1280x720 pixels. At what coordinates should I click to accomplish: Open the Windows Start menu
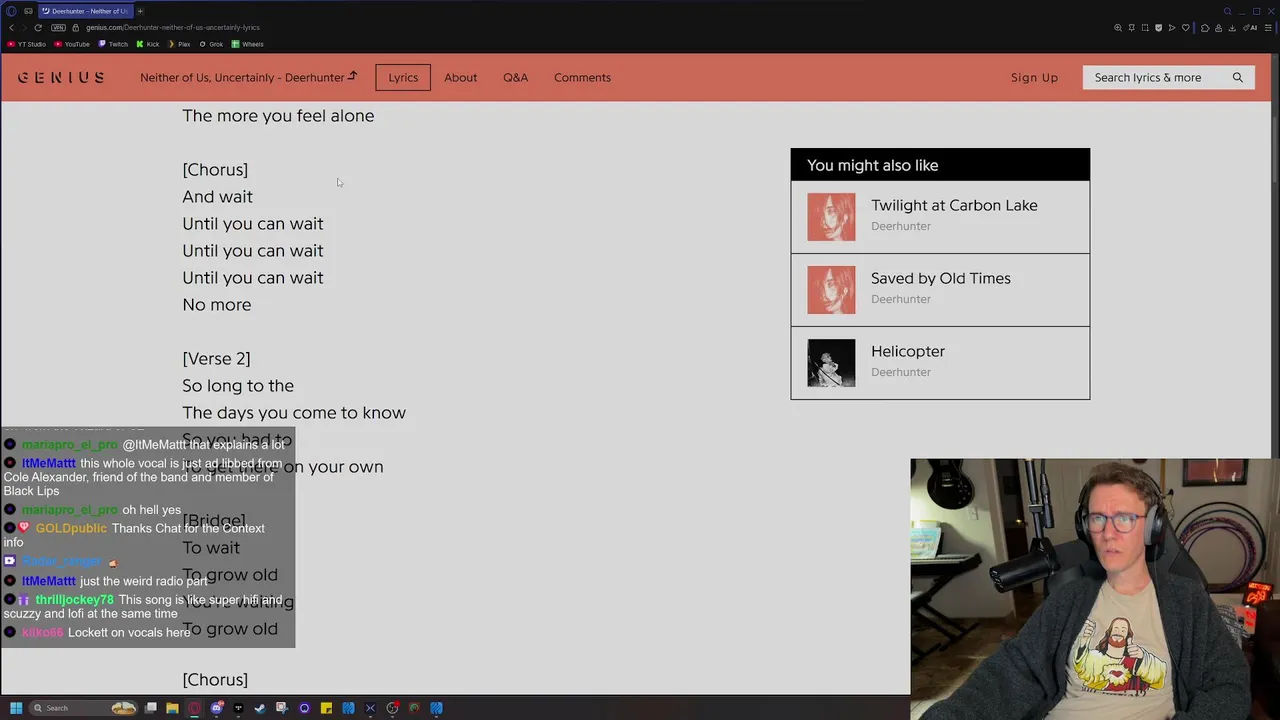click(15, 708)
